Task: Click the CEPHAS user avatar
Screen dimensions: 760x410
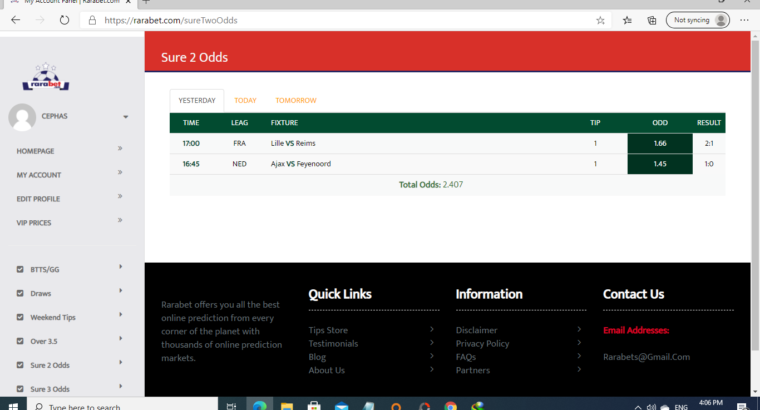Action: tap(22, 117)
